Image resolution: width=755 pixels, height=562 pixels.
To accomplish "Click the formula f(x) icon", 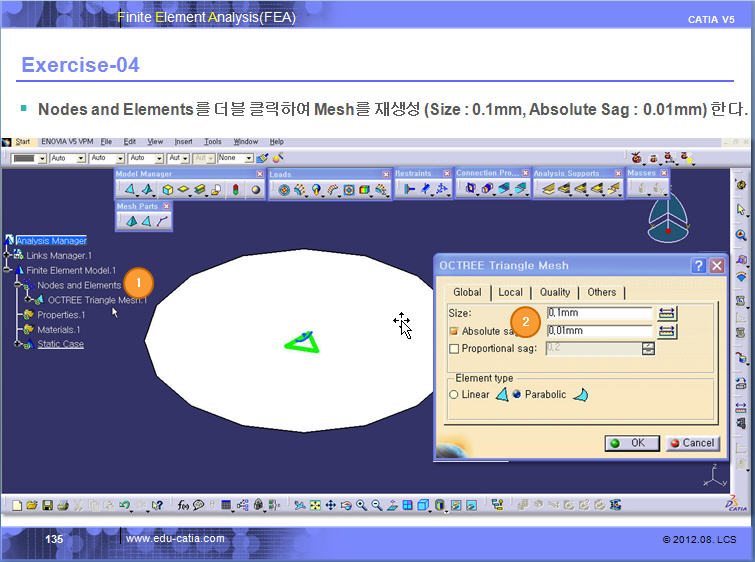I will click(182, 505).
